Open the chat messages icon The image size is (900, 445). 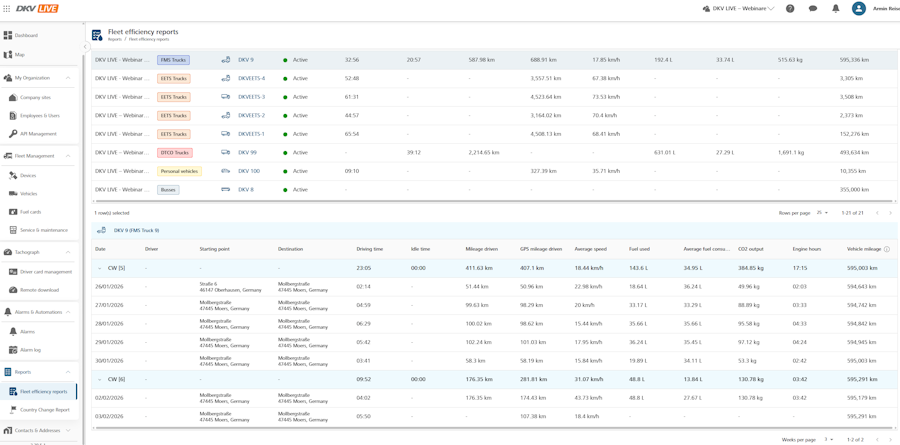point(813,9)
